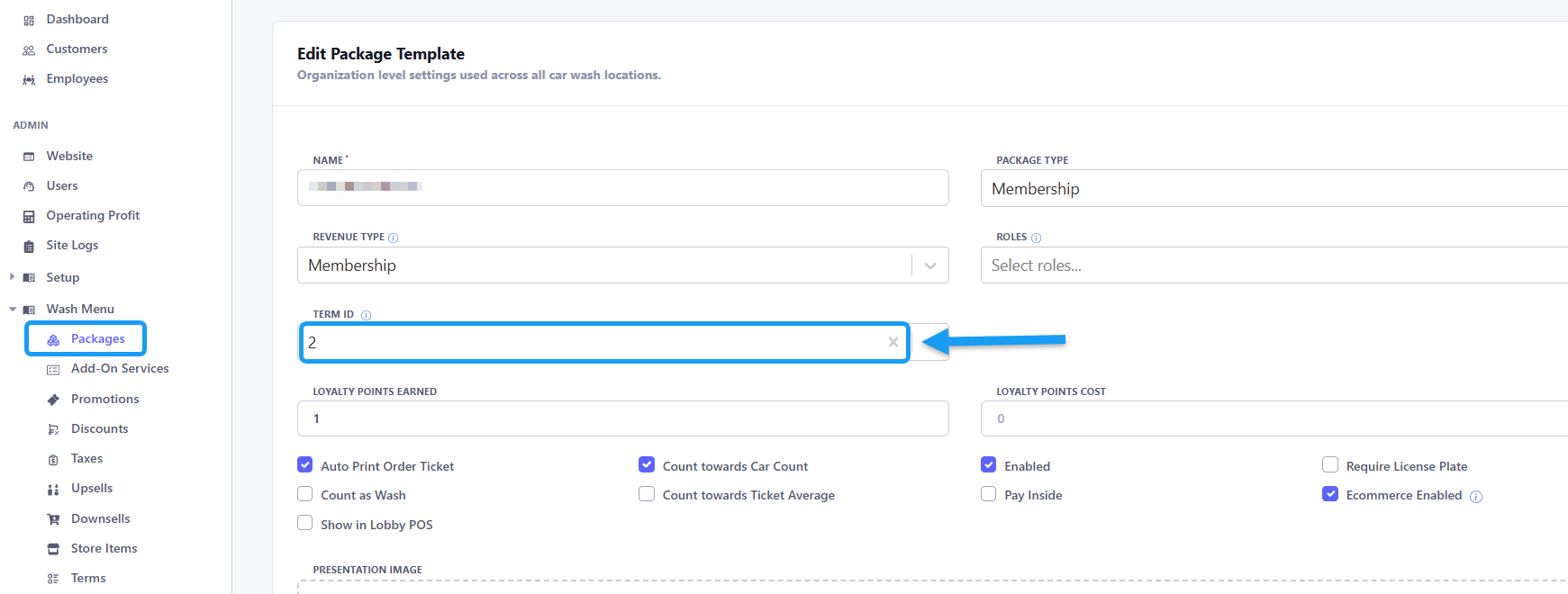Click the Name input field
Screen dimensions: 1568x594
(623, 187)
